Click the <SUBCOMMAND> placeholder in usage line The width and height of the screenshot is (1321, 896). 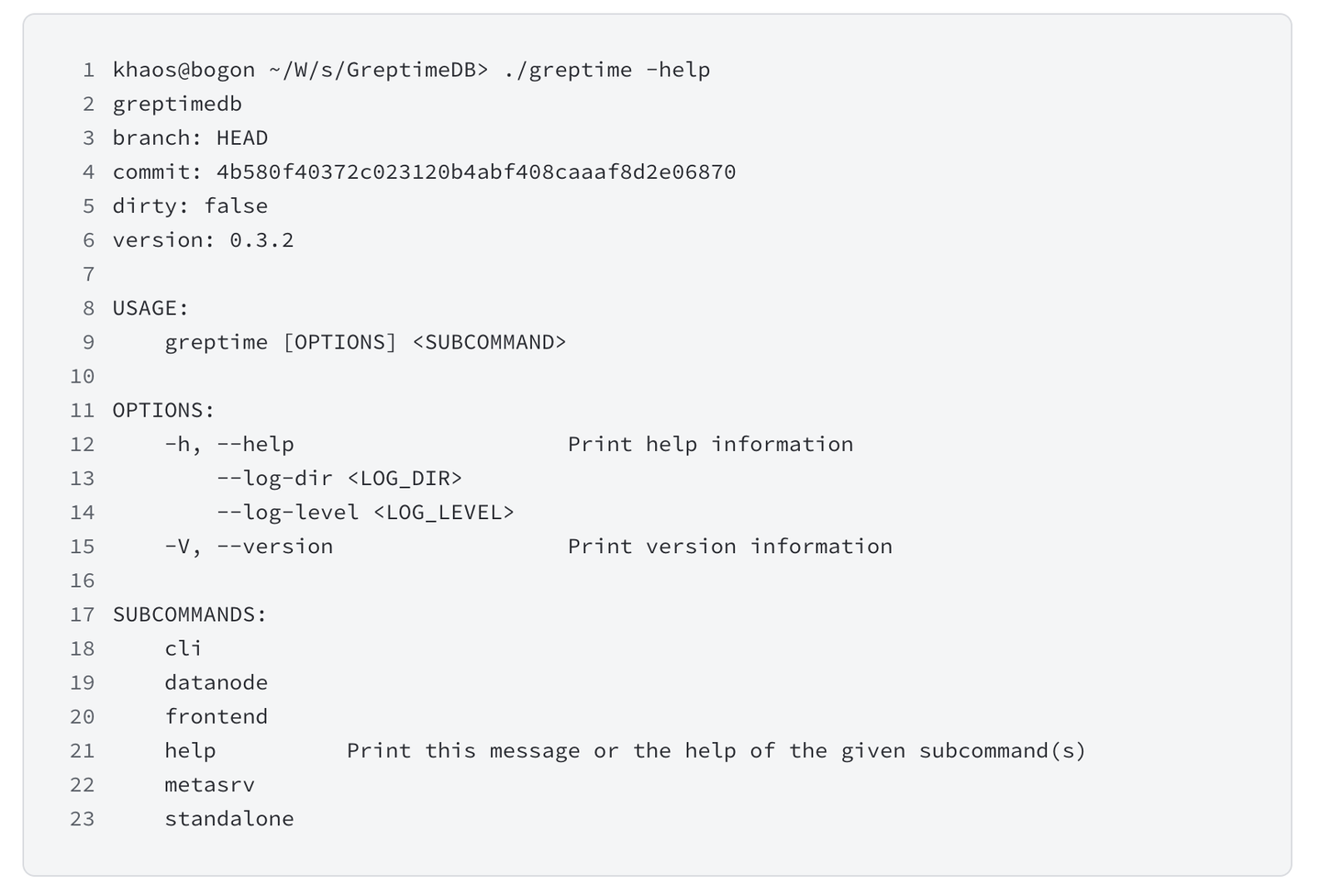[x=489, y=343]
